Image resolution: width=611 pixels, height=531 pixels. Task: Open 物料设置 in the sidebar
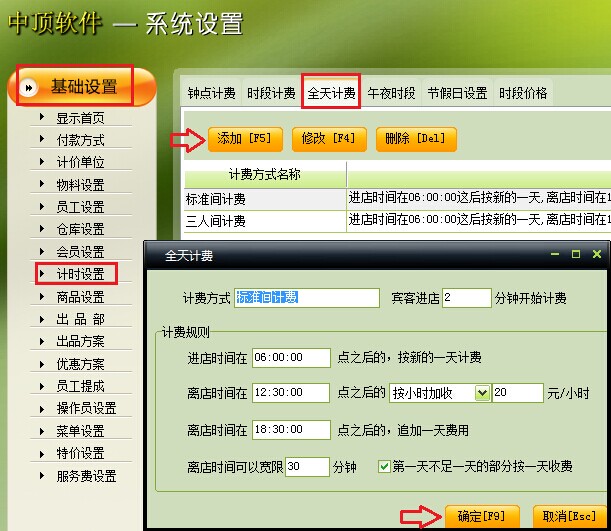click(x=80, y=185)
